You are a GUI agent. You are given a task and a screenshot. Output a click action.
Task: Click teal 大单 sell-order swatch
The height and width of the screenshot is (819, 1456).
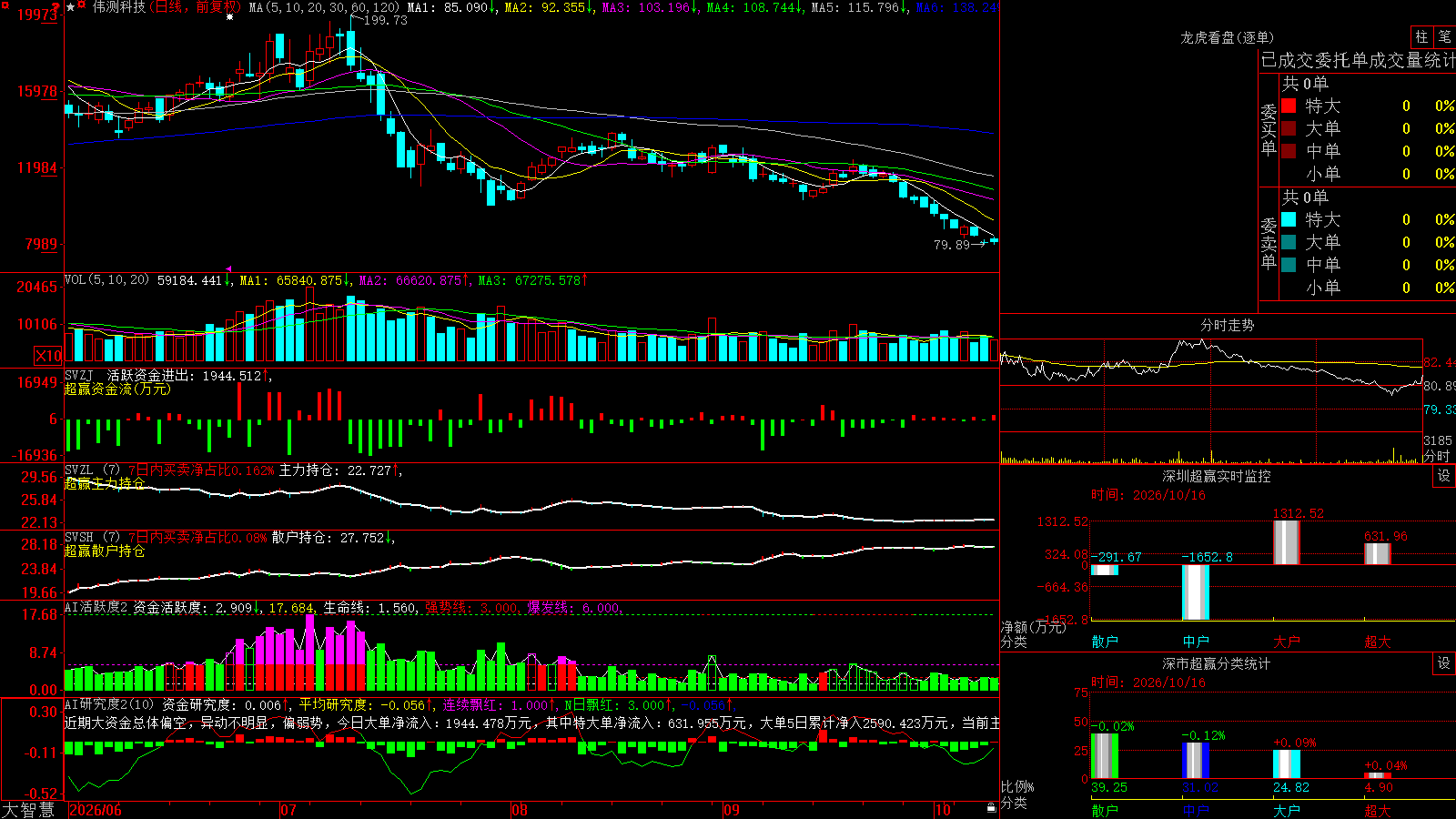[x=1289, y=242]
